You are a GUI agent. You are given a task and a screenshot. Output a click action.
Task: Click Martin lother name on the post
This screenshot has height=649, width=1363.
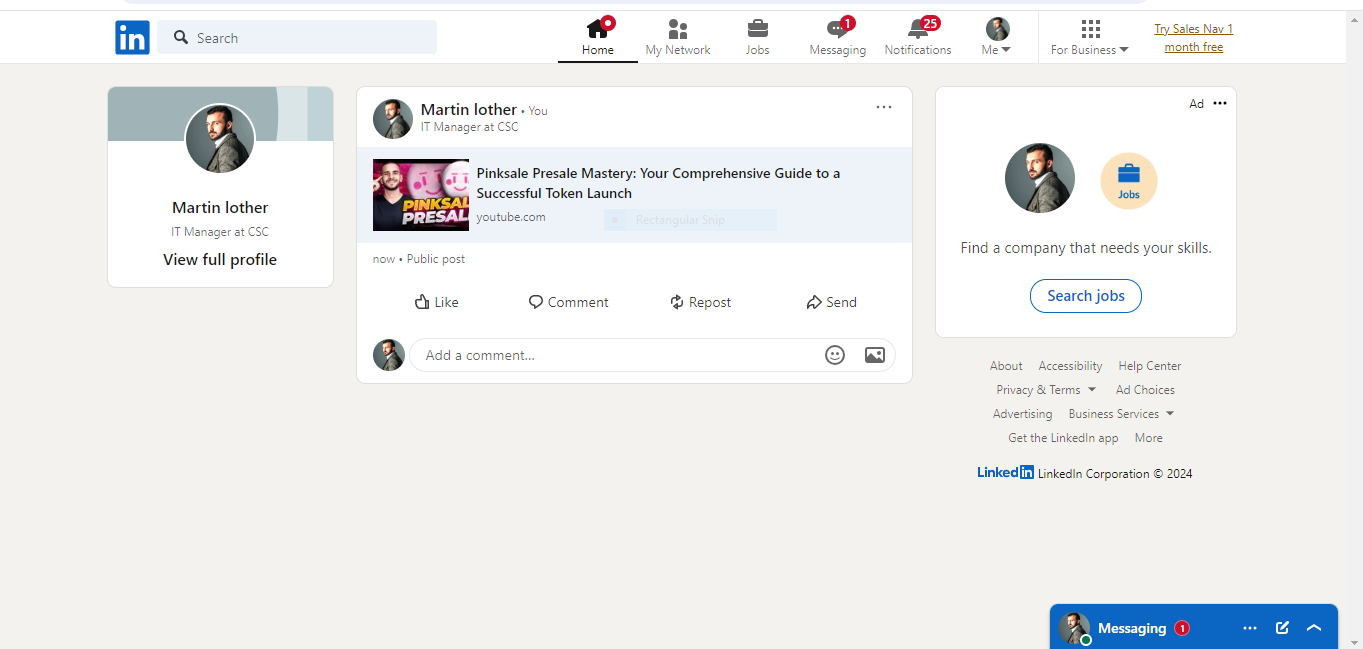point(469,110)
